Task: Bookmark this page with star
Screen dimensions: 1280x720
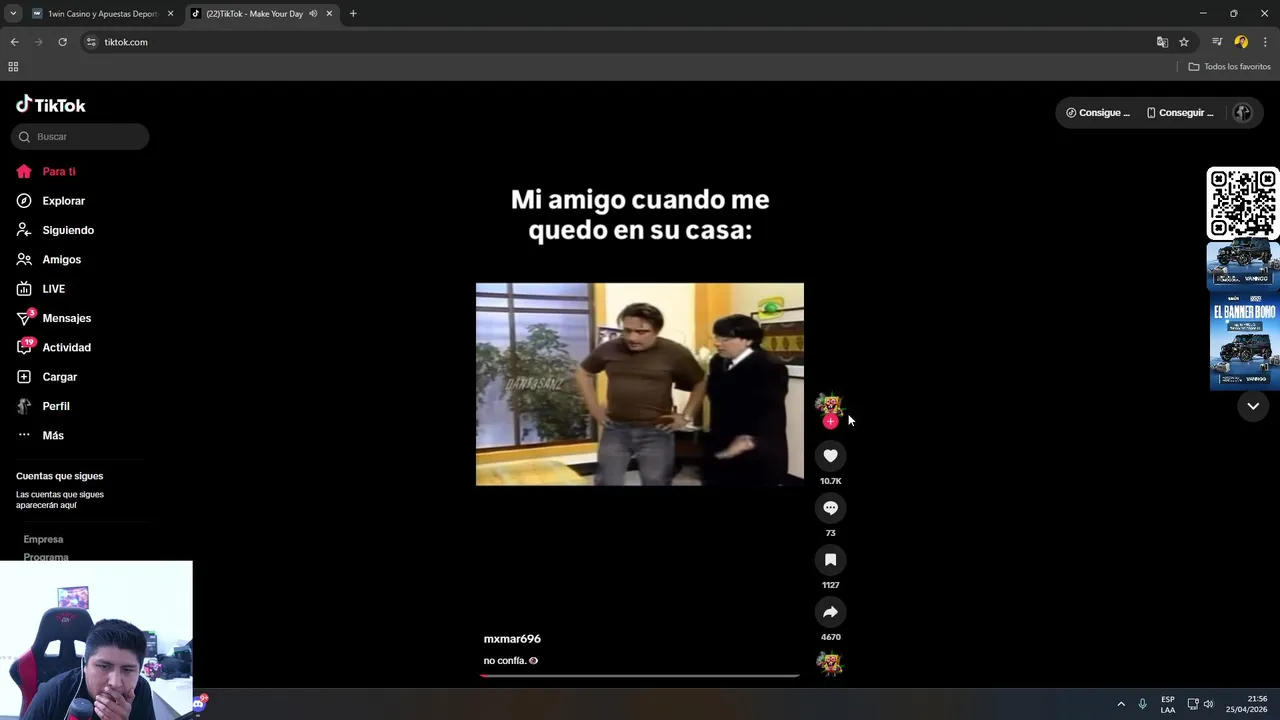Action: click(1184, 42)
